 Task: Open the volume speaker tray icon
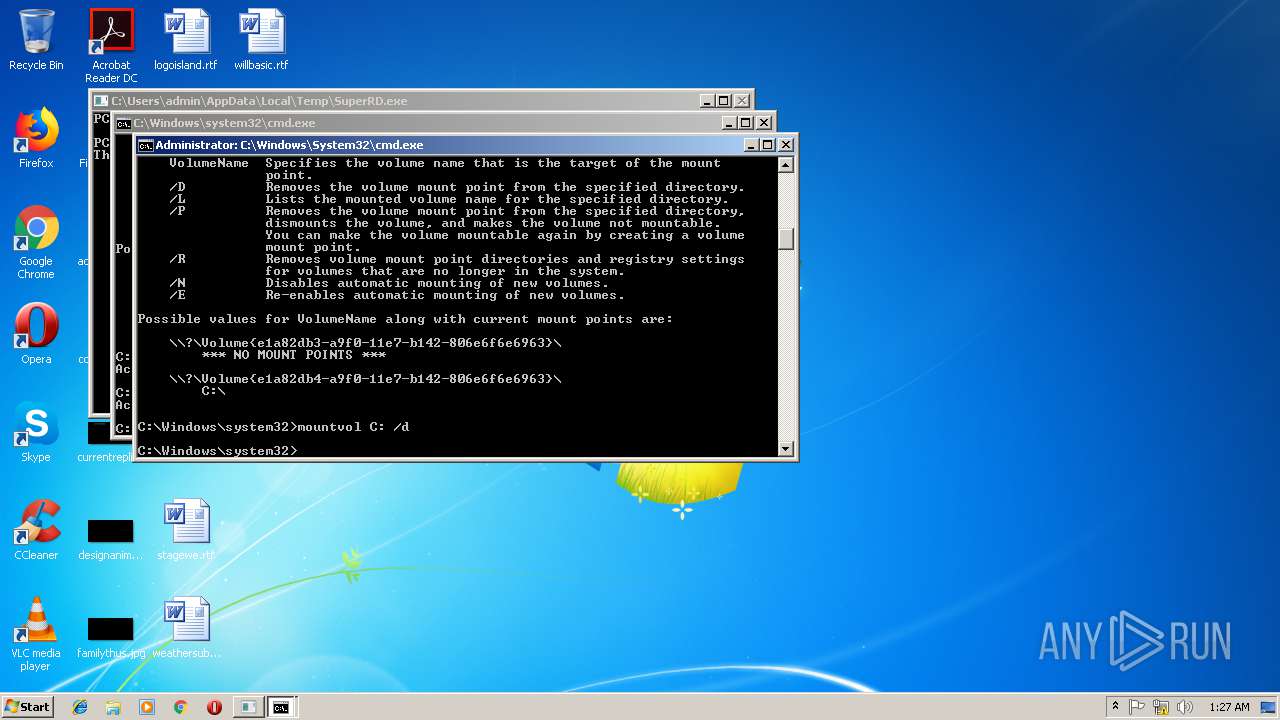click(x=1185, y=707)
